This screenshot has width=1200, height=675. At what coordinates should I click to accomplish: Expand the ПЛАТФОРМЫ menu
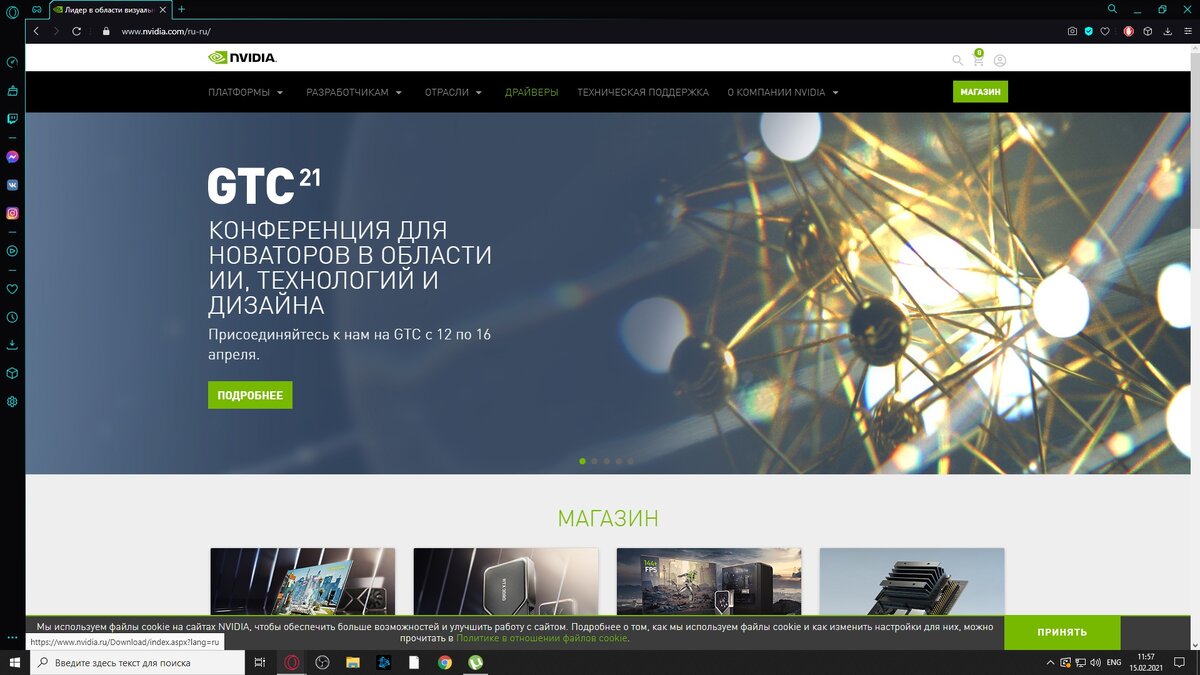click(x=246, y=92)
